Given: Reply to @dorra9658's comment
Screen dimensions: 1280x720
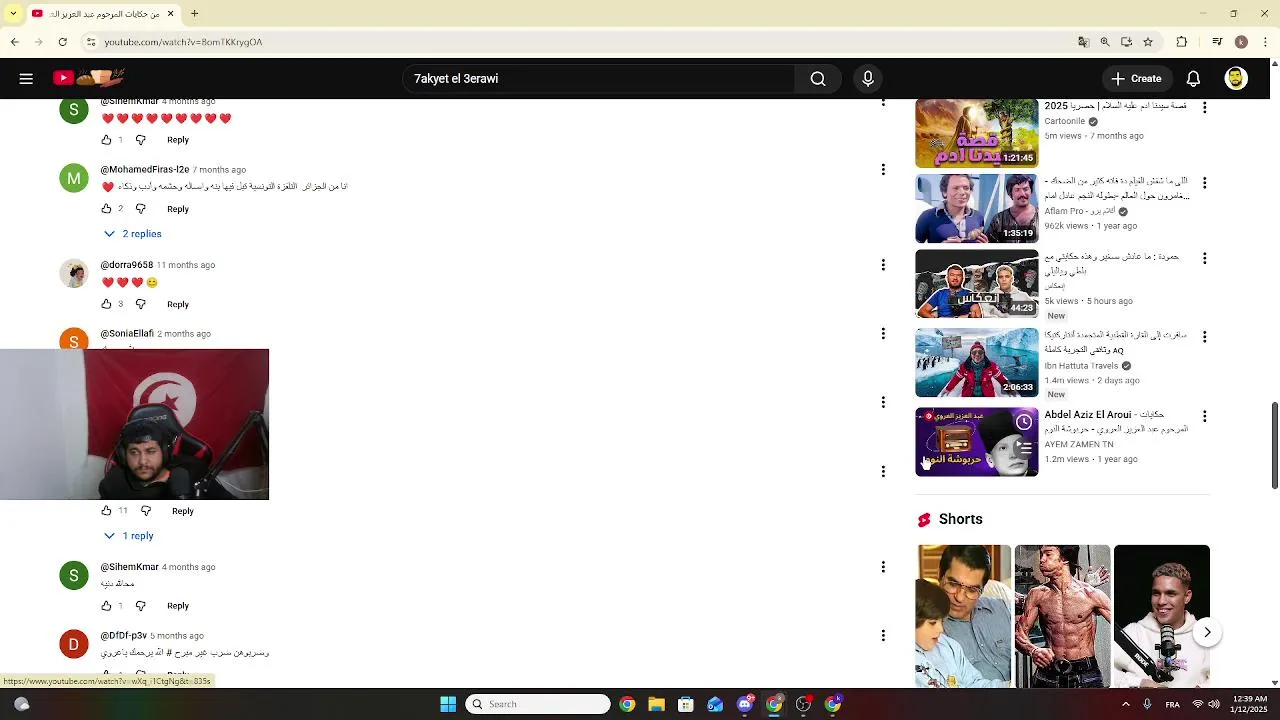Looking at the screenshot, I should pyautogui.click(x=178, y=304).
